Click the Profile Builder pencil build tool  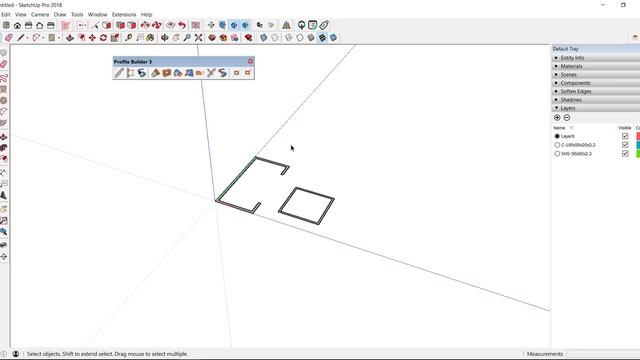coord(119,73)
